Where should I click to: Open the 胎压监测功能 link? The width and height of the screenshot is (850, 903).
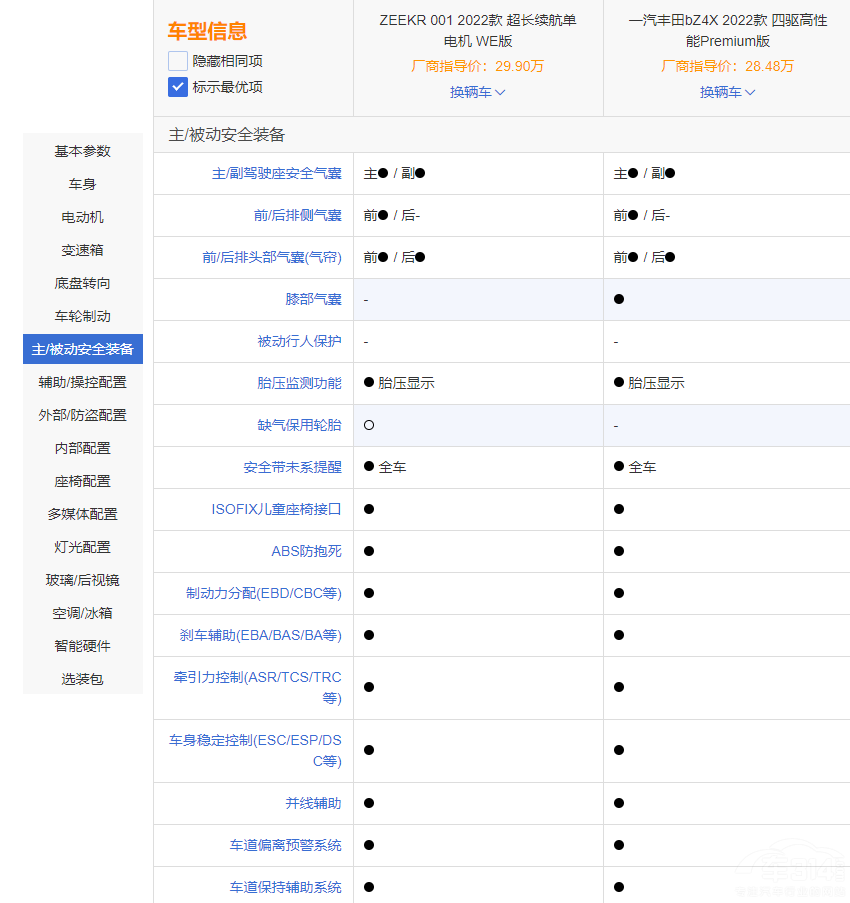(x=299, y=383)
